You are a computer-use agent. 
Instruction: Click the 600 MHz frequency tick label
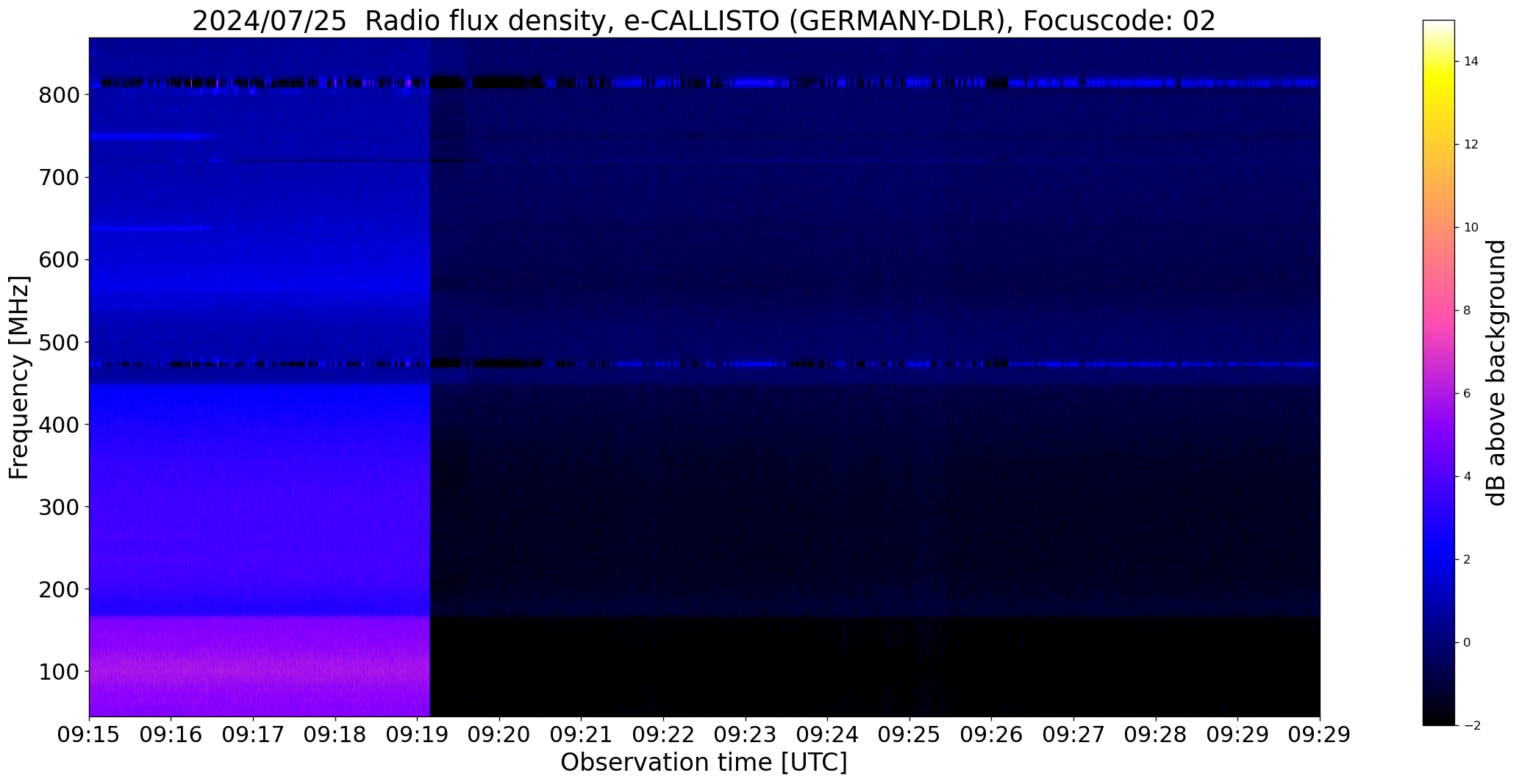click(x=58, y=259)
